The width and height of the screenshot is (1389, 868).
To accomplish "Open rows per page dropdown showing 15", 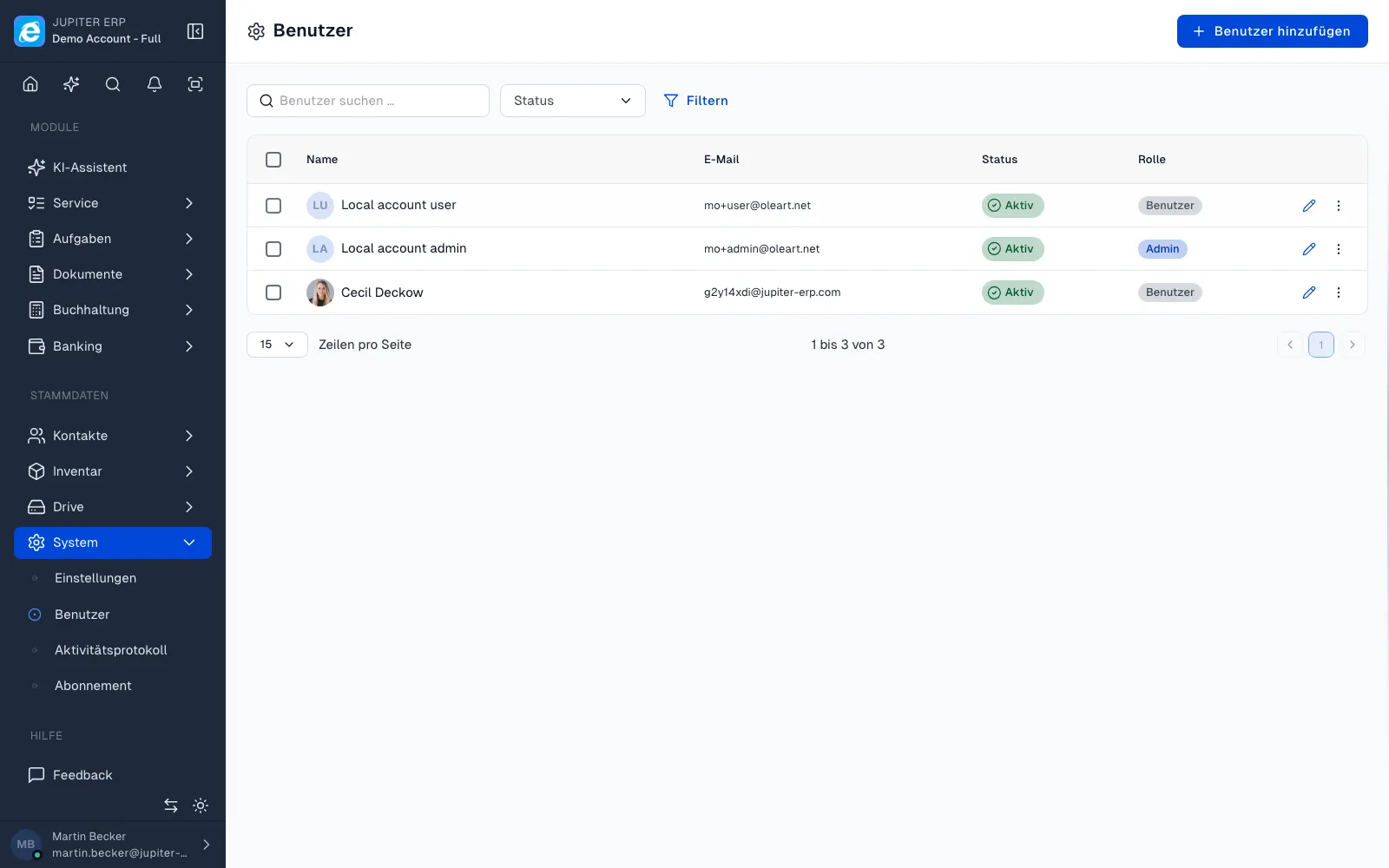I will (277, 345).
